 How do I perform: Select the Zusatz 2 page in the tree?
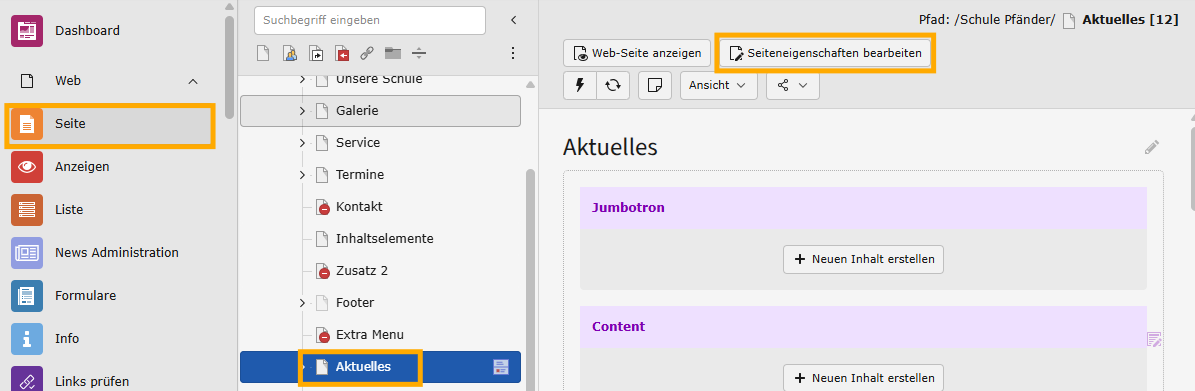click(x=362, y=271)
